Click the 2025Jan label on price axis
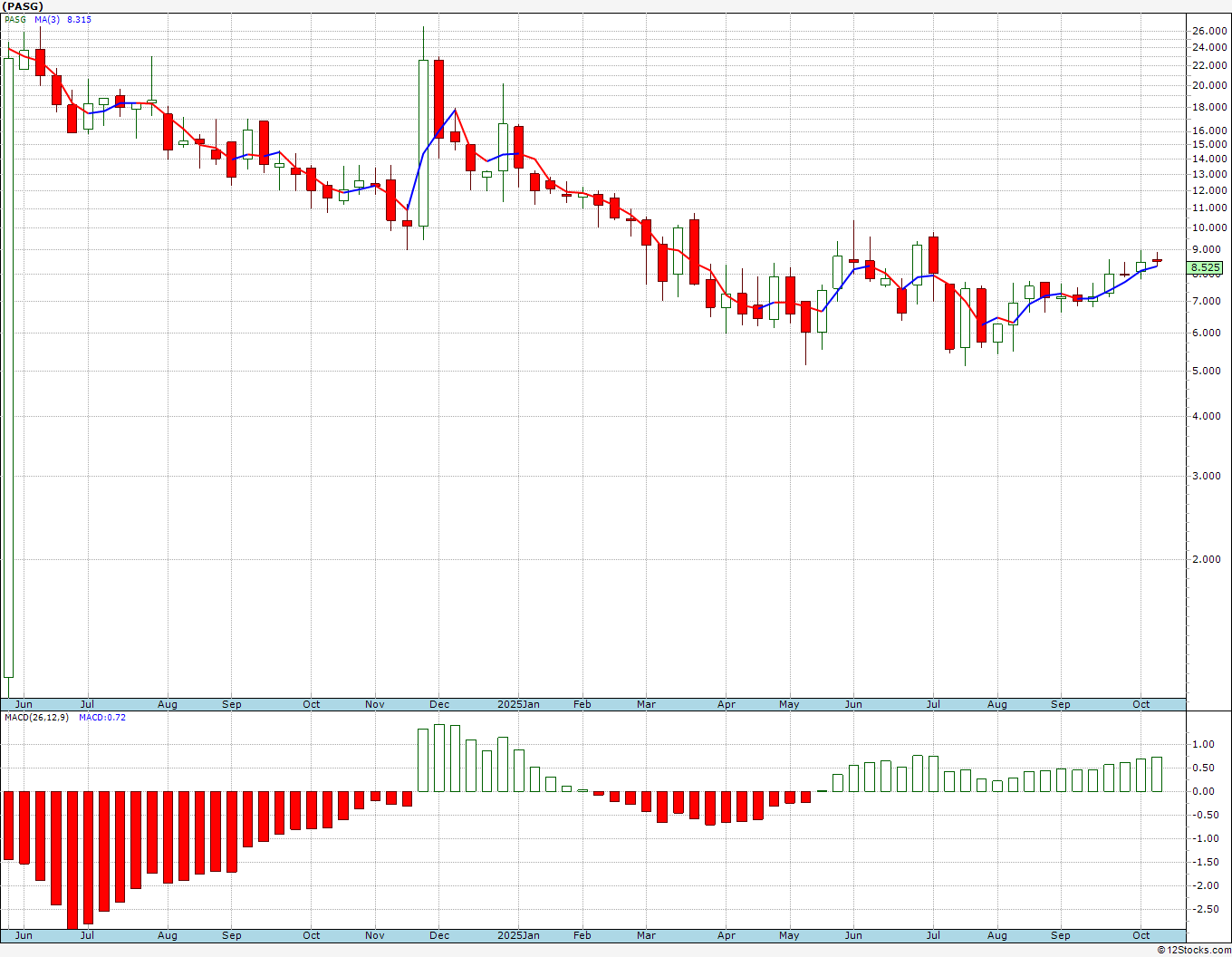This screenshot has height=957, width=1232. tap(519, 704)
